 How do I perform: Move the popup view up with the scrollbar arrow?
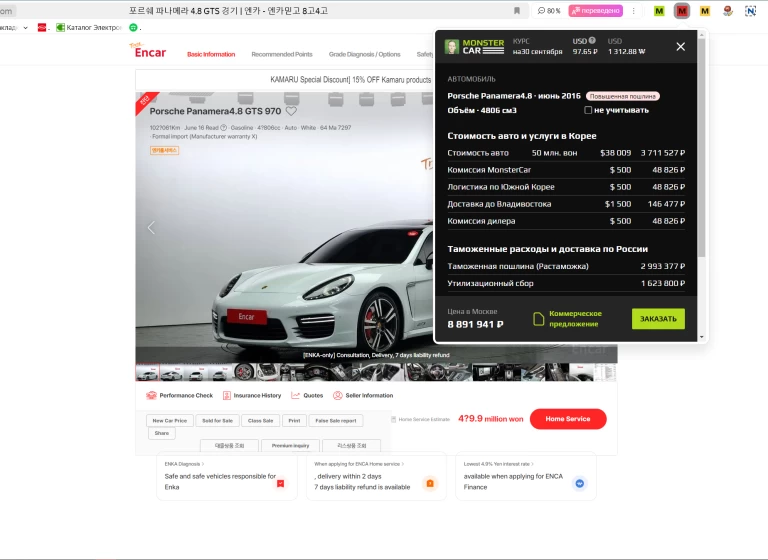pyautogui.click(x=701, y=35)
